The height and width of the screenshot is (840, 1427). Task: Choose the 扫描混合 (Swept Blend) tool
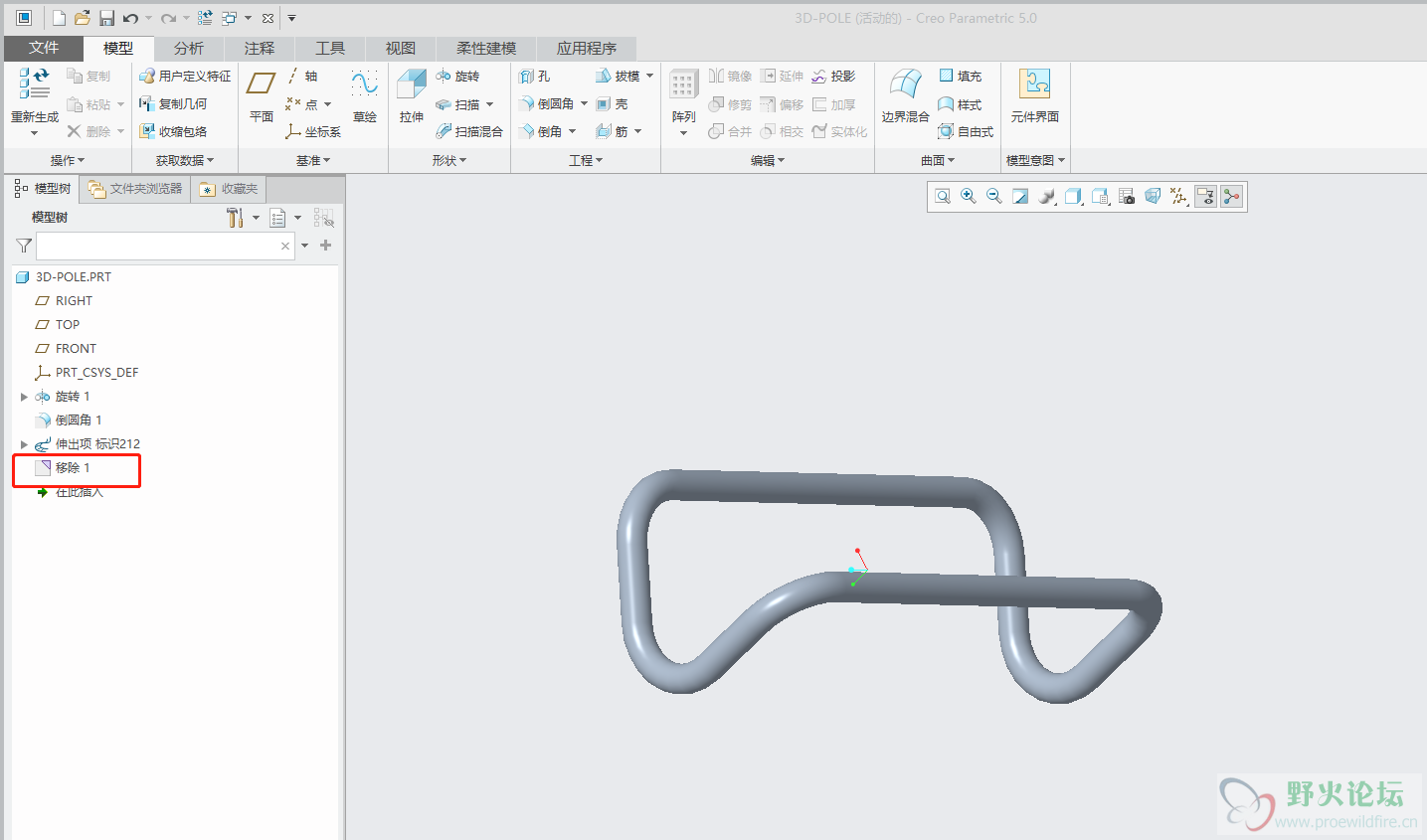pyautogui.click(x=469, y=131)
